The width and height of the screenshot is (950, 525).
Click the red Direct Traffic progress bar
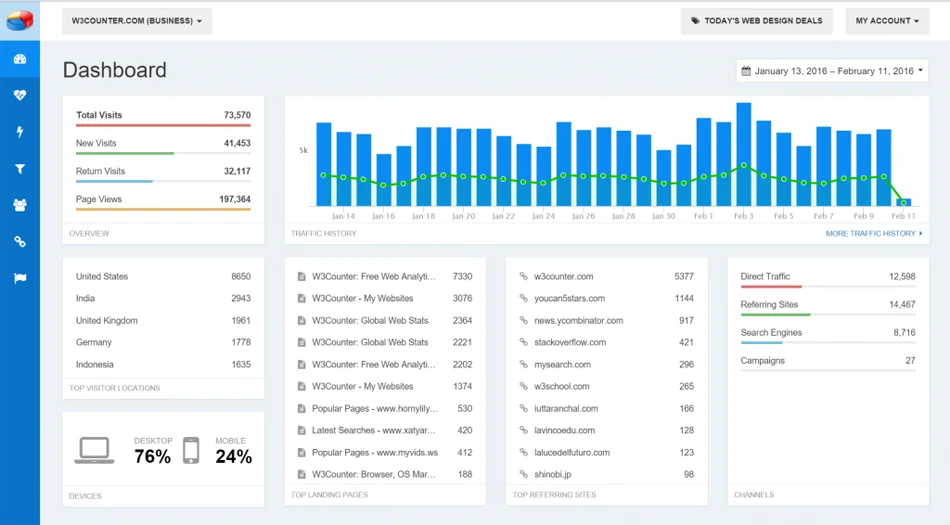click(771, 287)
